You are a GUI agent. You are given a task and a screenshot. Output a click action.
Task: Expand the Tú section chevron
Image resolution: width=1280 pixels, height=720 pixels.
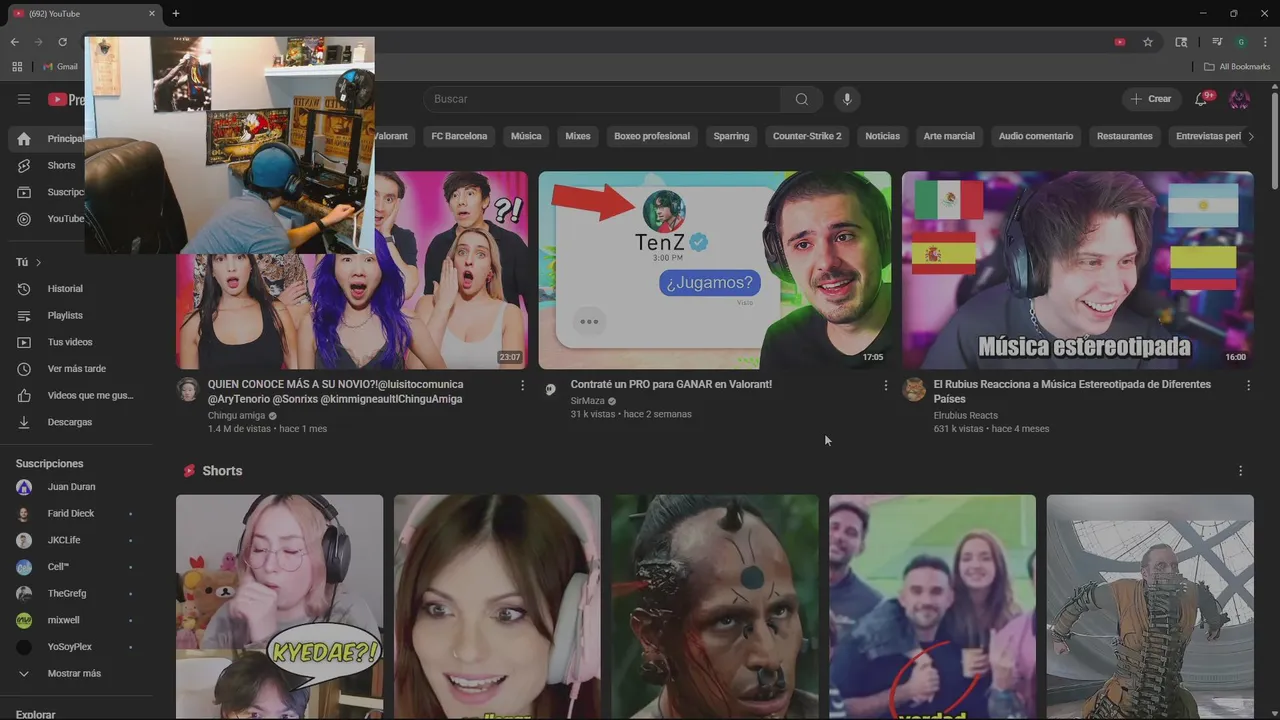(38, 262)
